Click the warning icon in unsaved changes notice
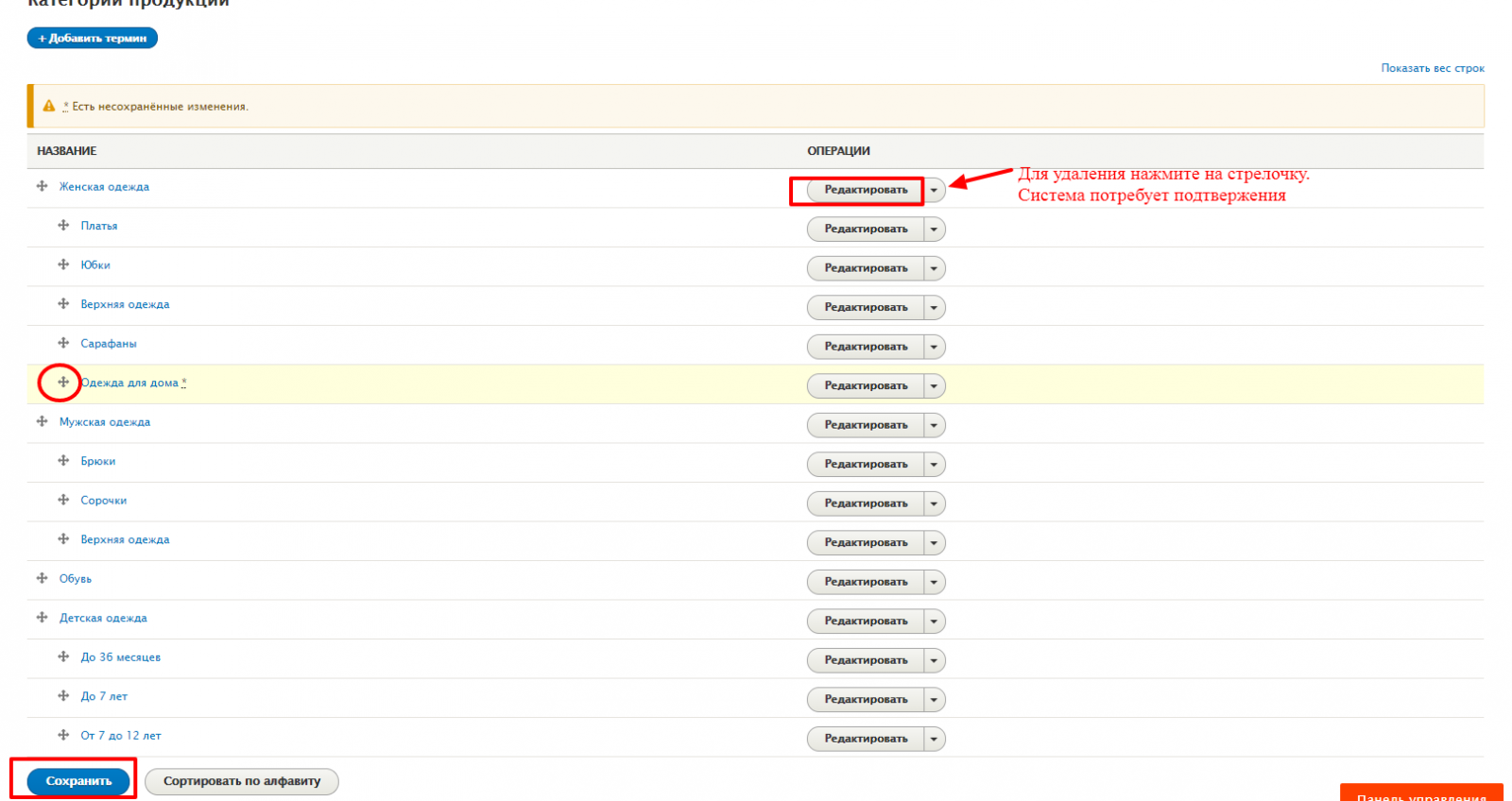The image size is (1512, 801). [x=49, y=106]
